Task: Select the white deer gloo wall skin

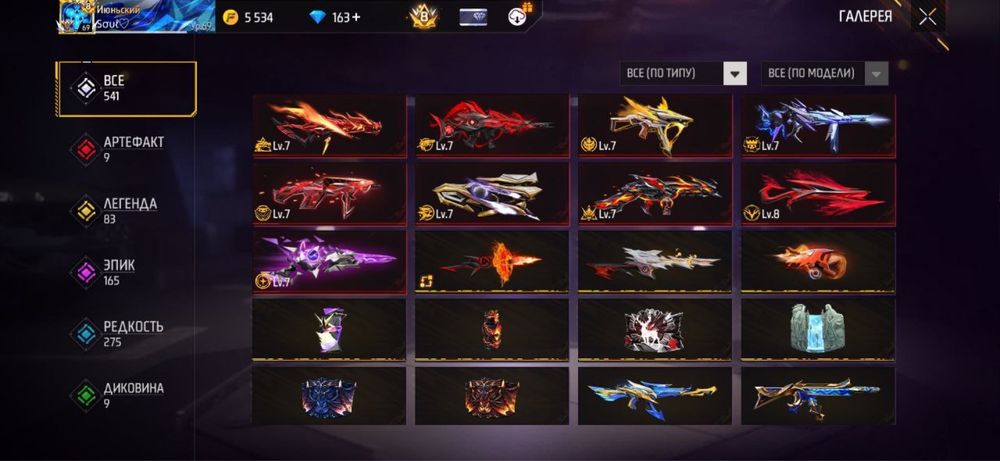Action: (655, 330)
